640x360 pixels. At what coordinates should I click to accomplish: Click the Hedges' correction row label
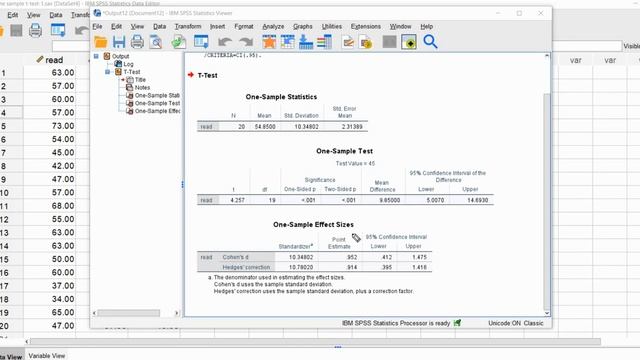click(246, 267)
